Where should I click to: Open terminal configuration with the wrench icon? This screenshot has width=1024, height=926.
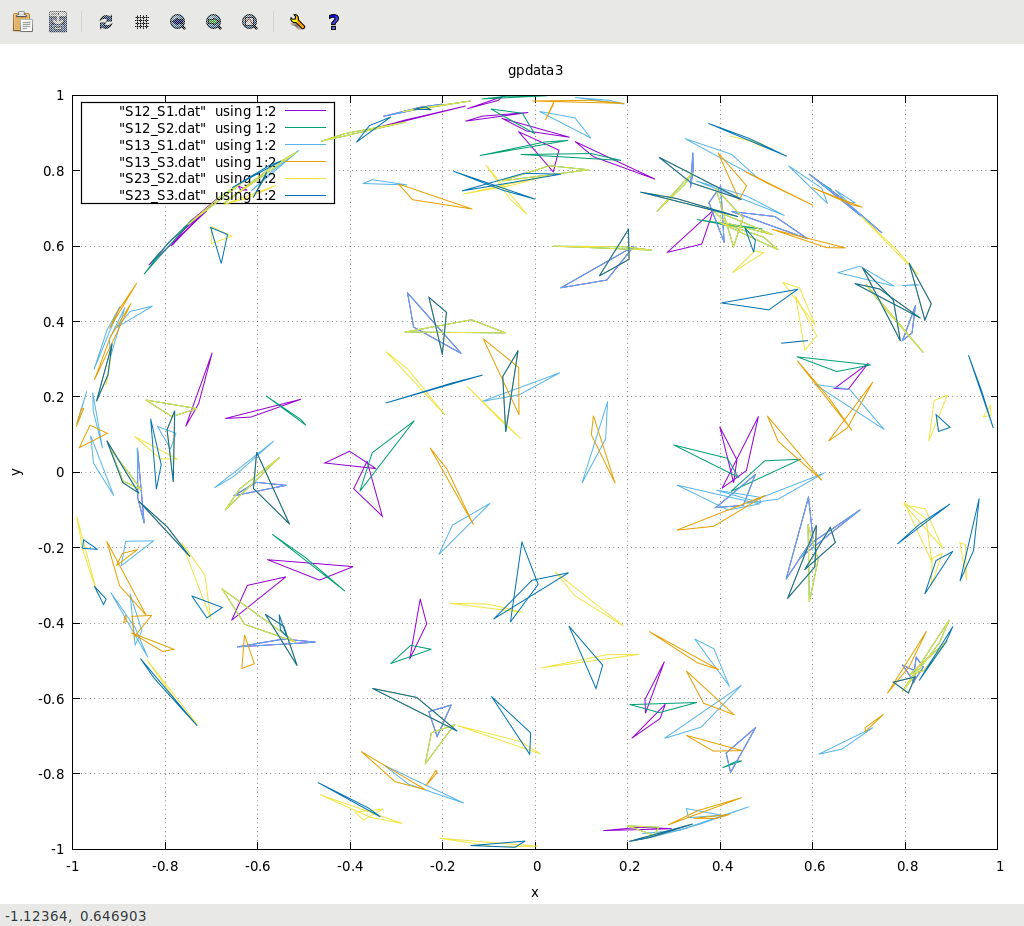297,21
